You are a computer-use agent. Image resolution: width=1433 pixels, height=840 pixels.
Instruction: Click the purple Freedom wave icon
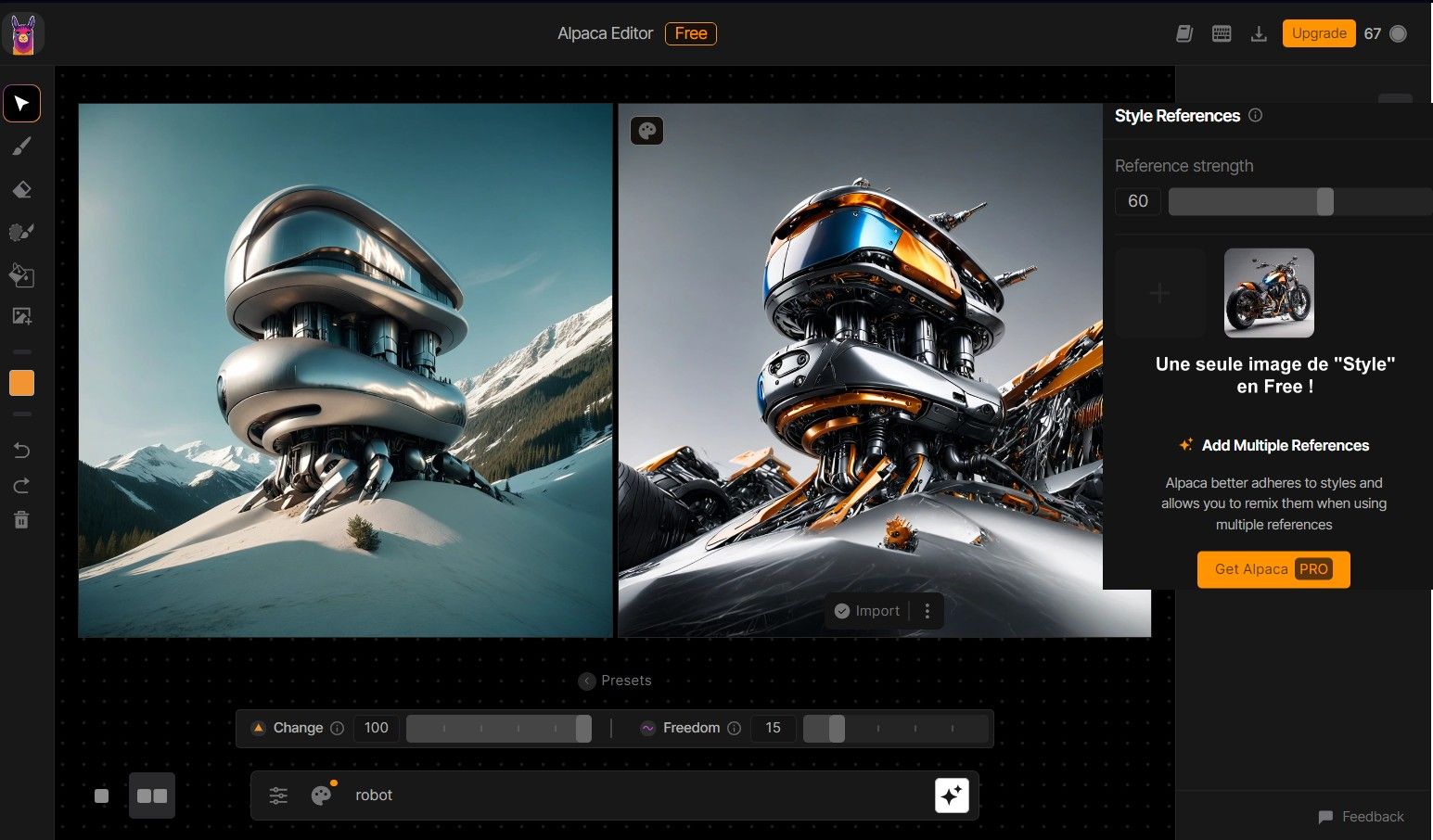pyautogui.click(x=647, y=729)
